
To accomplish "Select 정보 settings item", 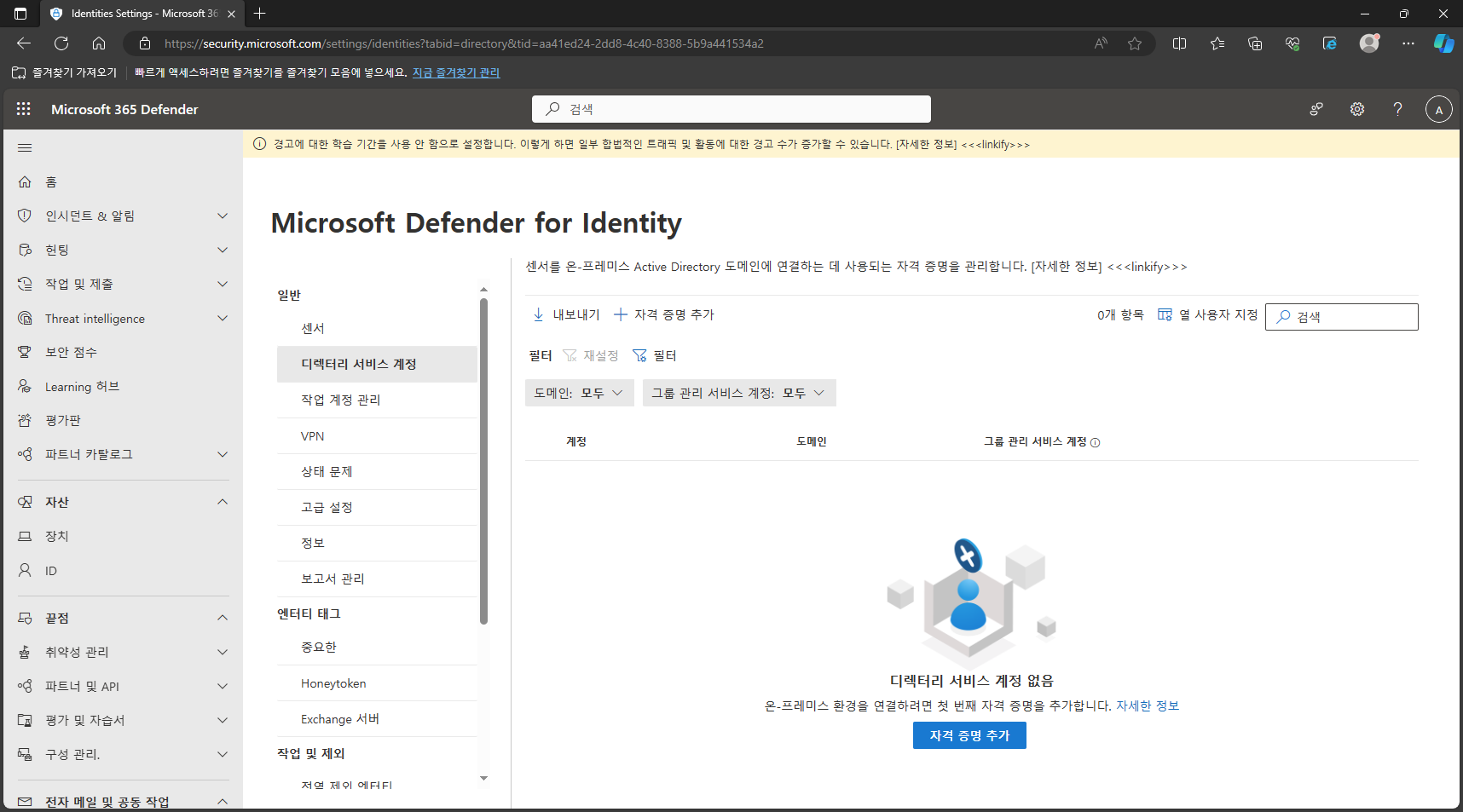I will point(377,543).
